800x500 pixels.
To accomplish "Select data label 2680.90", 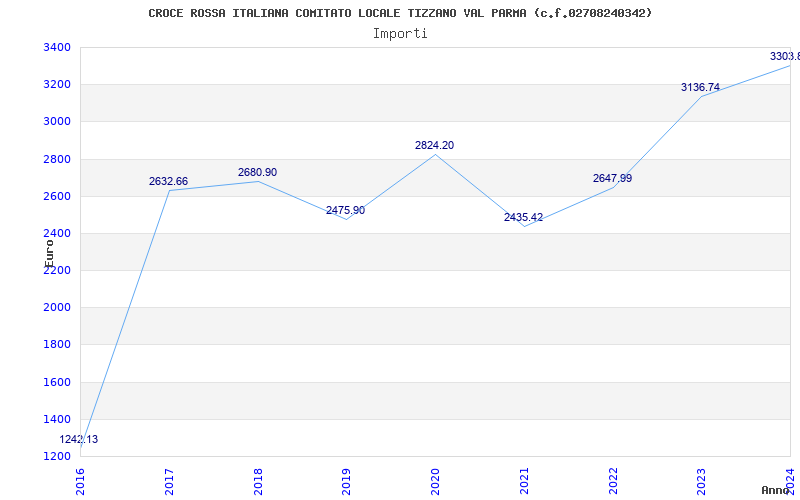I will [x=257, y=172].
